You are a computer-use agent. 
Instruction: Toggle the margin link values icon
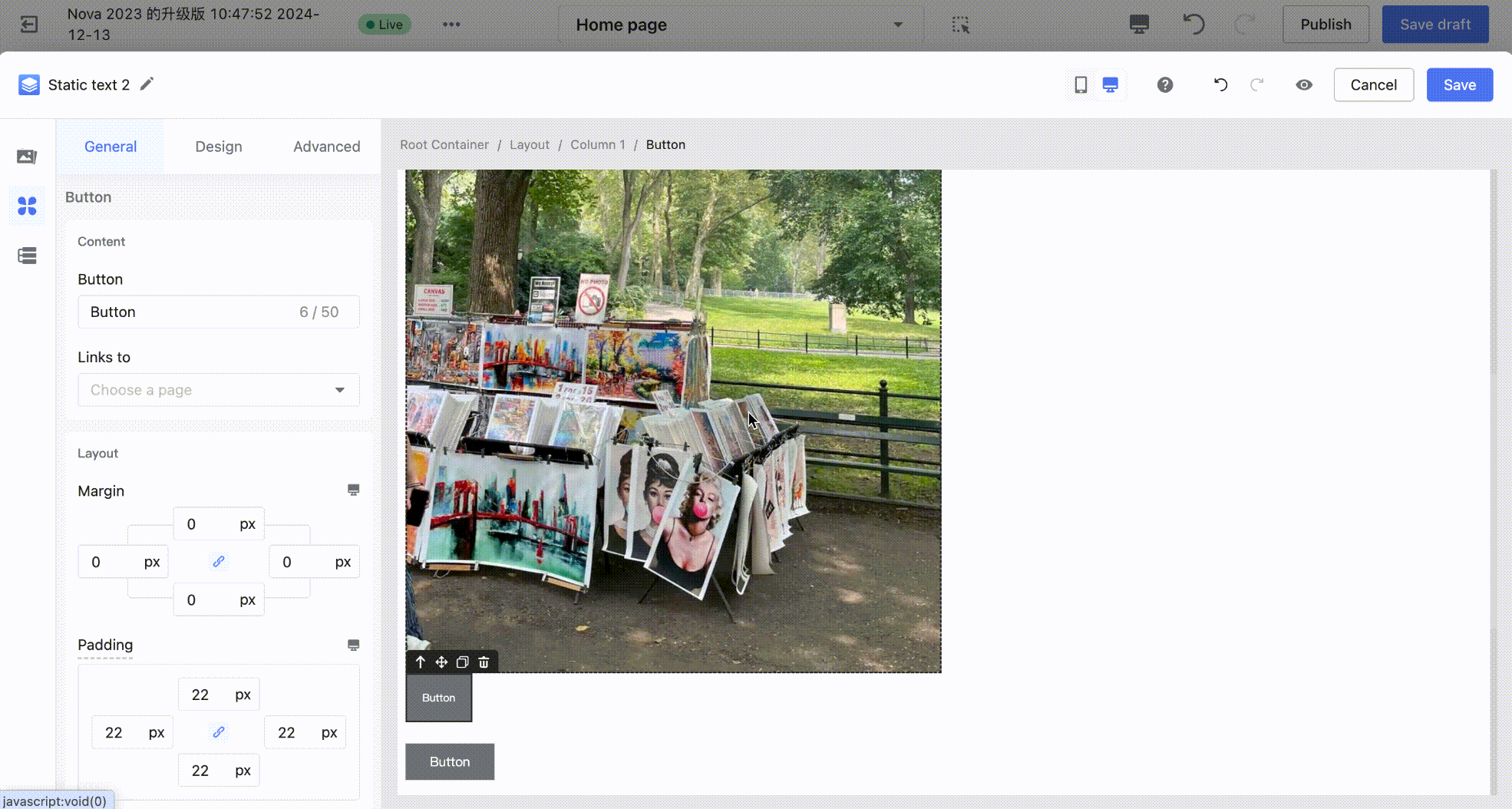point(219,562)
